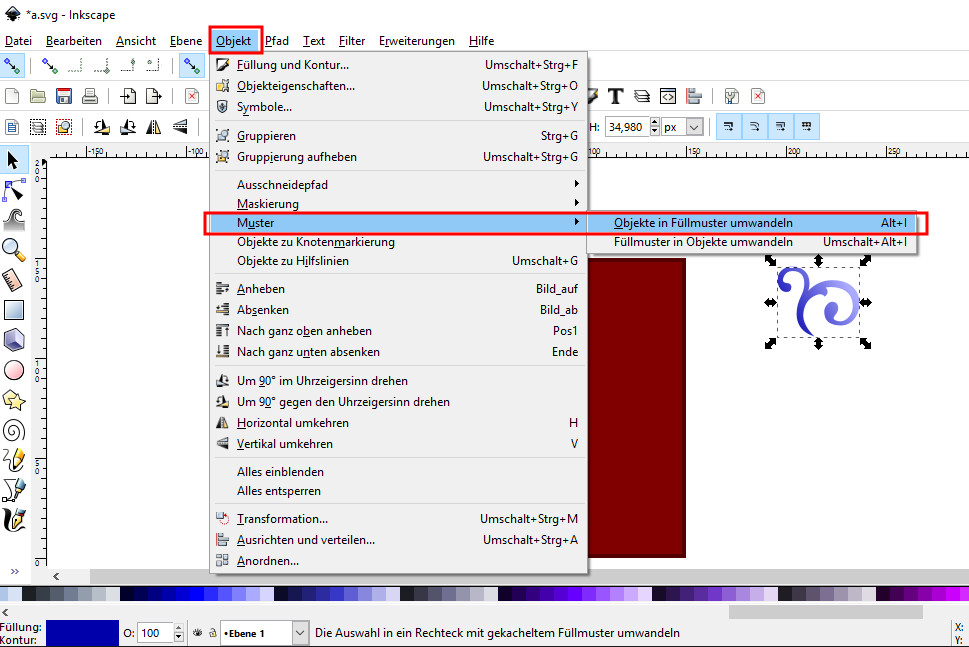Toggle scale rounded corners with rectangles
The image size is (969, 647).
pos(755,127)
